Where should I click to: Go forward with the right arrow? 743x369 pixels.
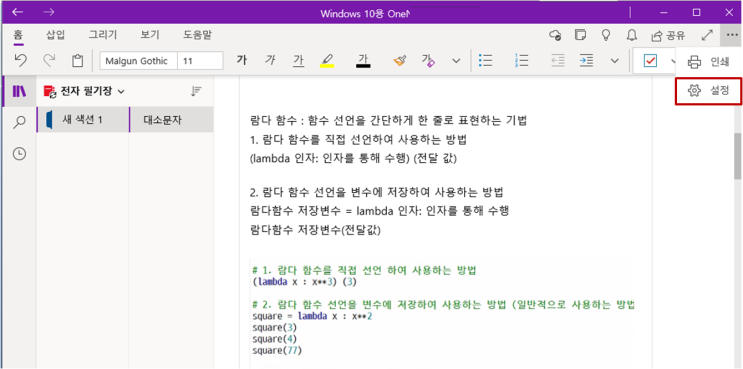click(x=48, y=12)
